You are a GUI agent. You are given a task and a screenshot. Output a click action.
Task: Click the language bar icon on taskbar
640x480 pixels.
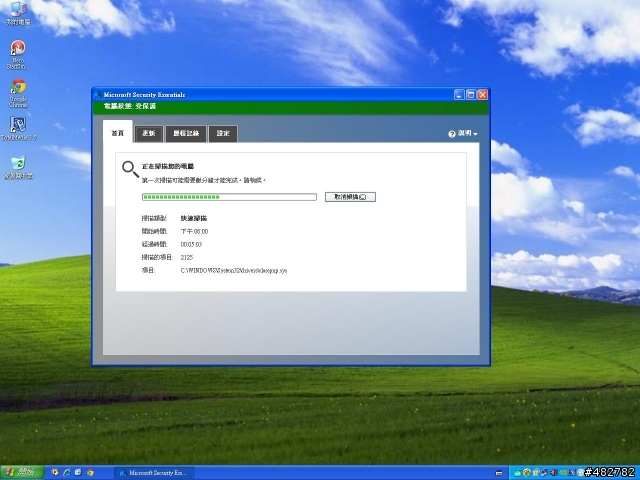pyautogui.click(x=499, y=473)
